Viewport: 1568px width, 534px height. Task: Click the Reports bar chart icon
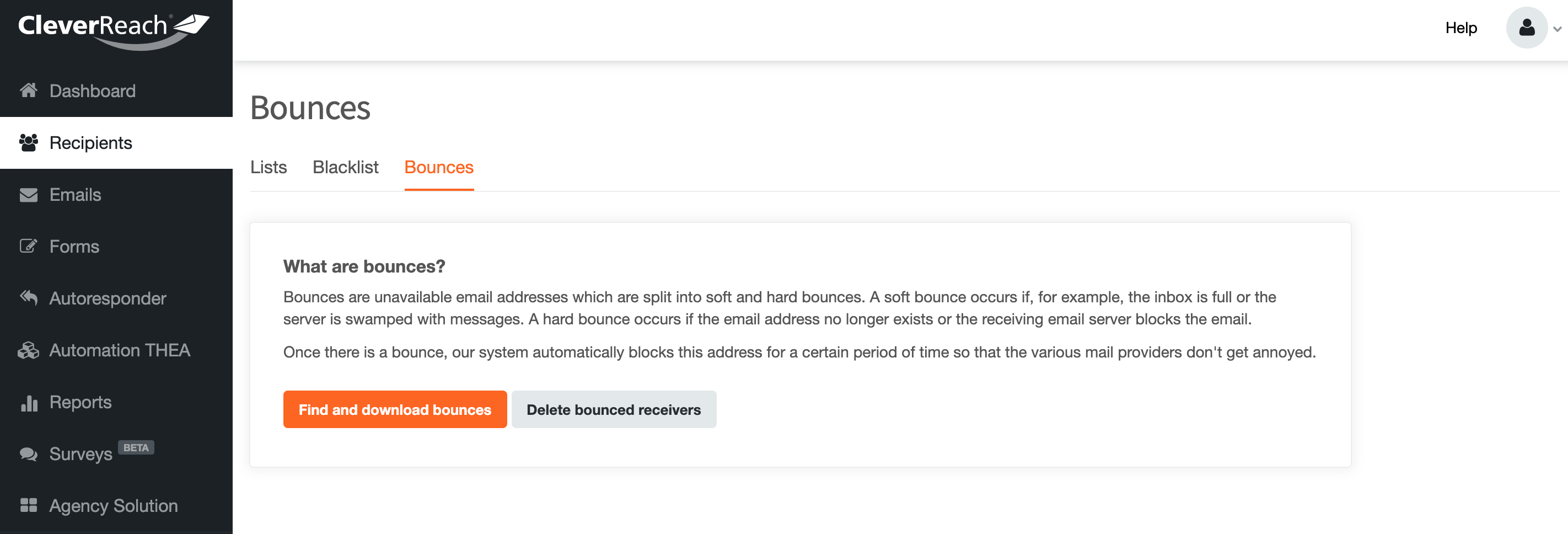click(x=29, y=403)
